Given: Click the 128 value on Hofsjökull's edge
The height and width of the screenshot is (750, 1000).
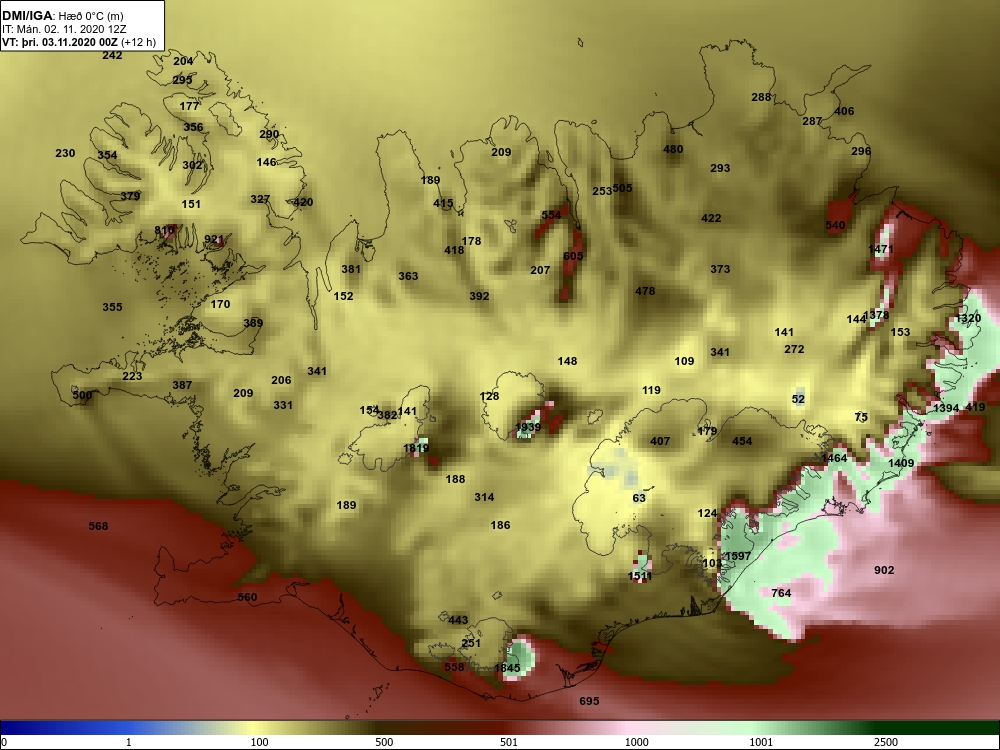Looking at the screenshot, I should coord(490,397).
